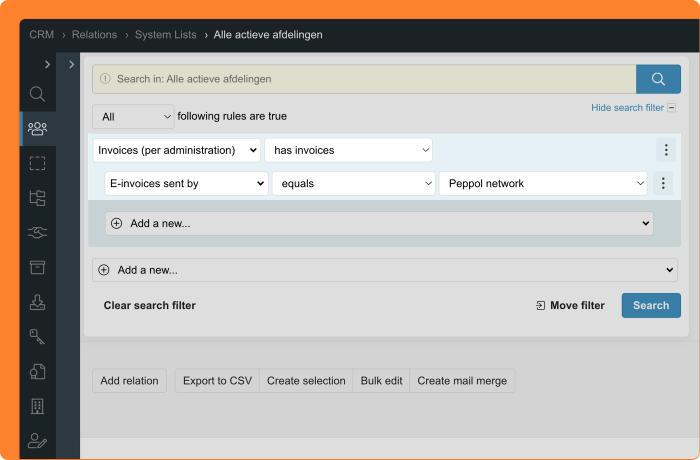The height and width of the screenshot is (460, 700).
Task: Click plus icon in outer Add a new
Action: pyautogui.click(x=104, y=270)
